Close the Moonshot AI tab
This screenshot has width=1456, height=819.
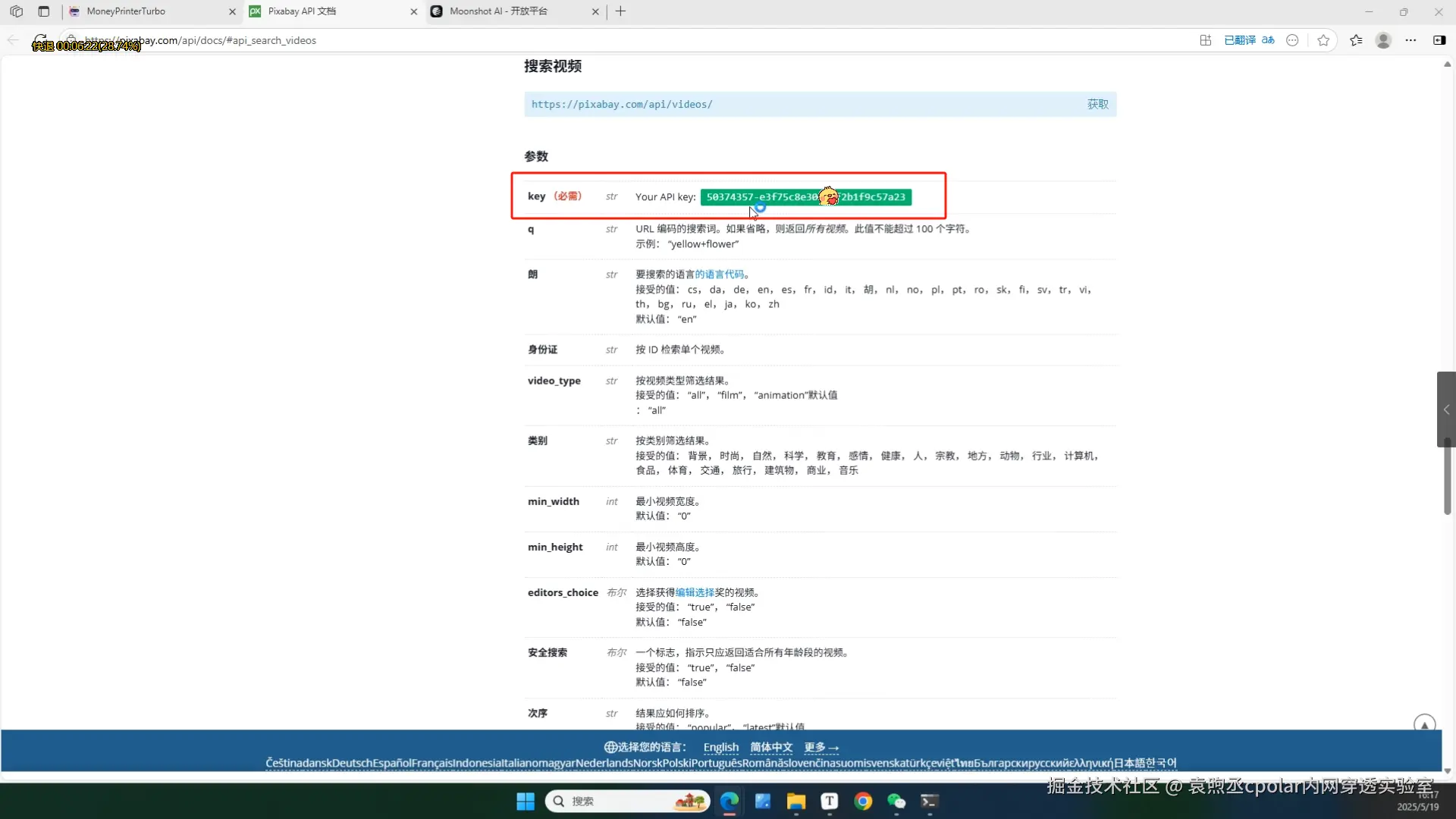click(595, 11)
